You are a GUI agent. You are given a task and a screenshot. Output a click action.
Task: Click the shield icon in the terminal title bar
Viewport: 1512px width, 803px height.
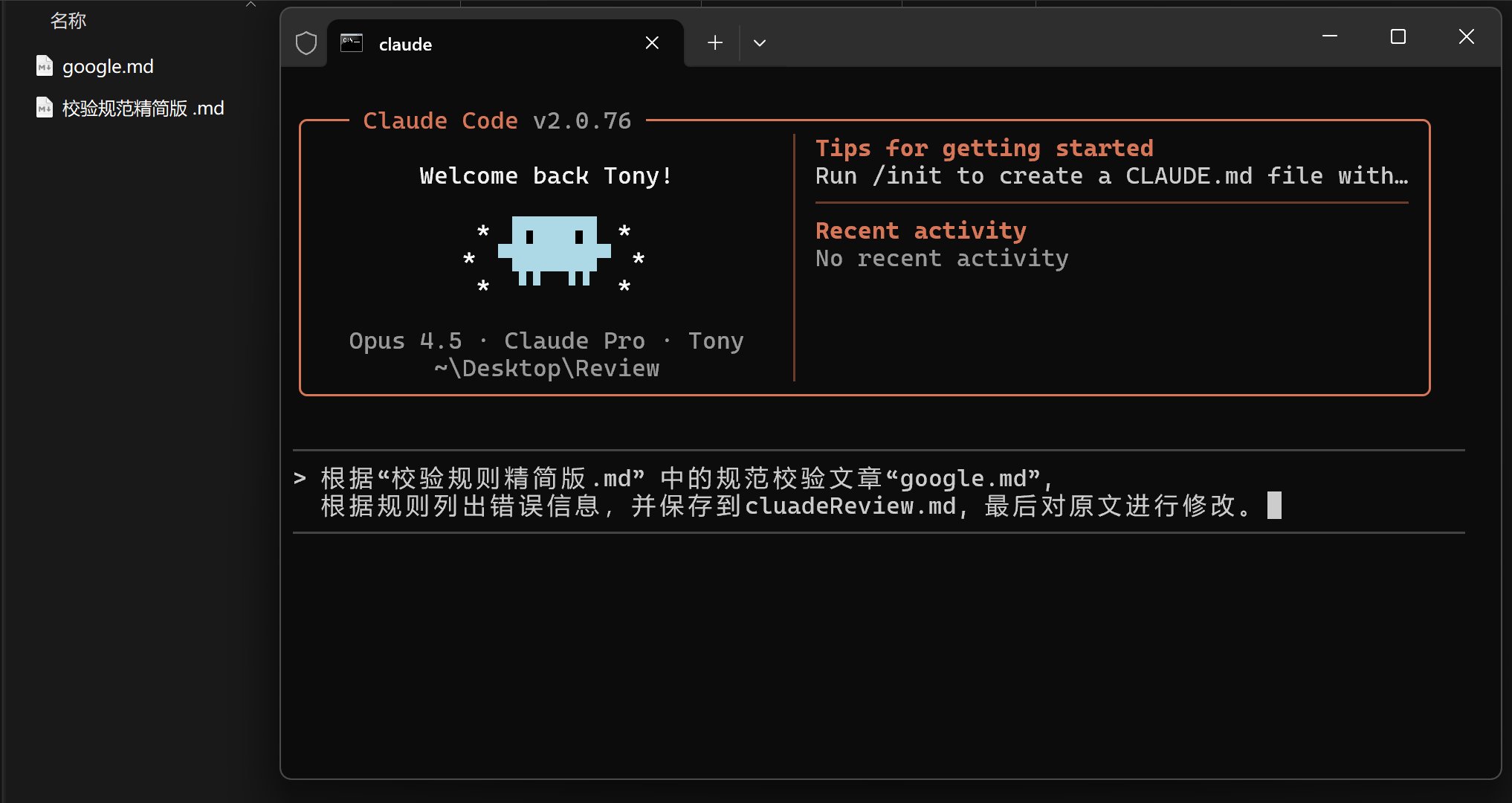[306, 43]
